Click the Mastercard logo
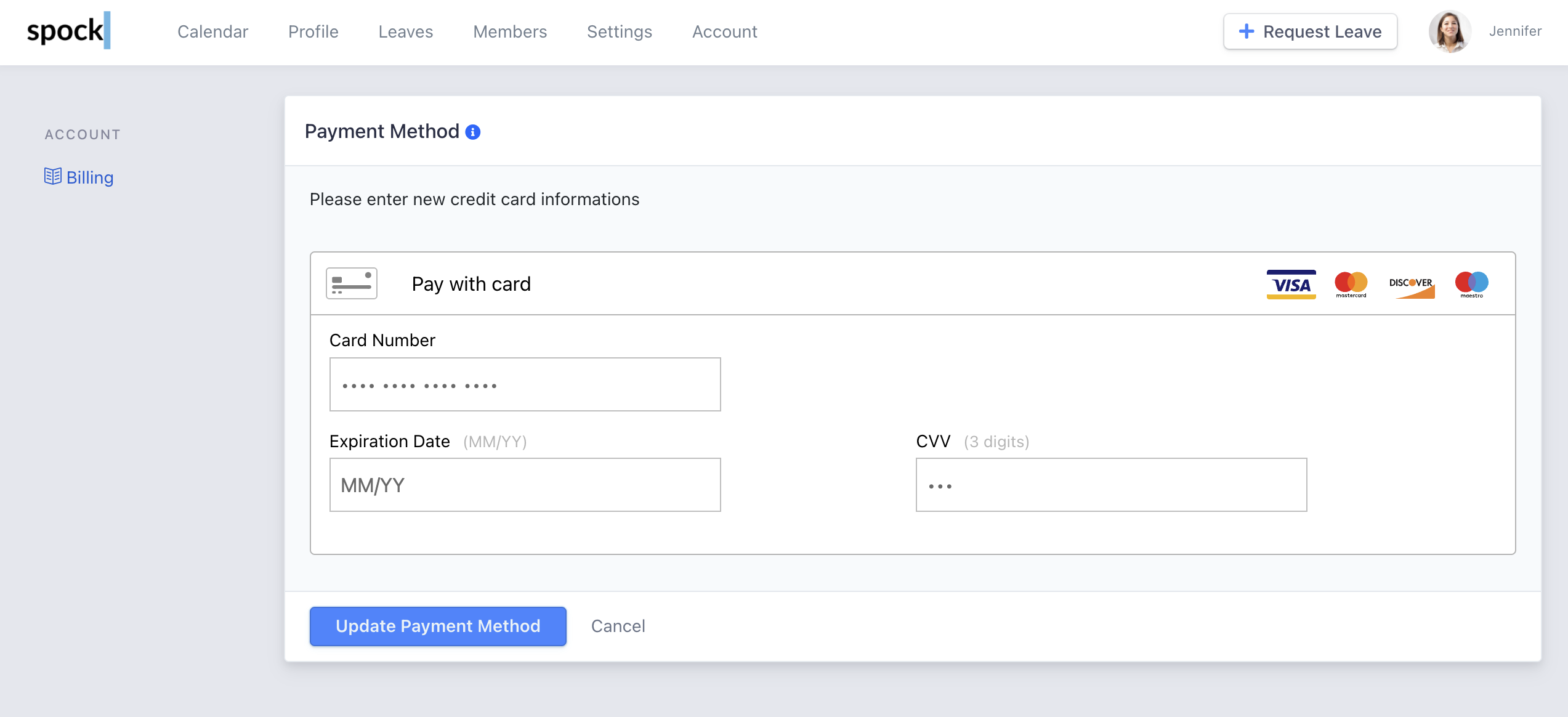This screenshot has height=717, width=1568. [1351, 284]
